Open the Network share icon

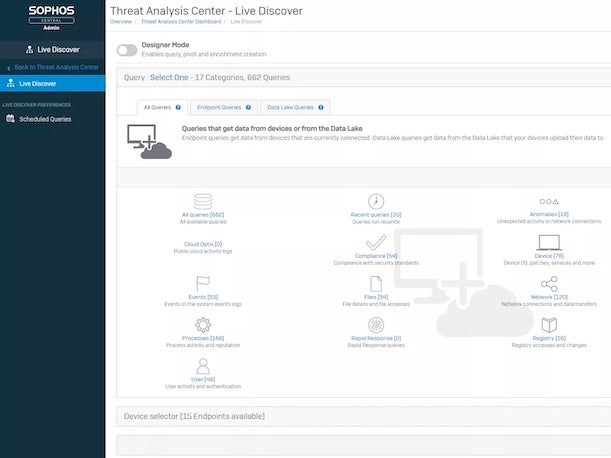pos(548,284)
